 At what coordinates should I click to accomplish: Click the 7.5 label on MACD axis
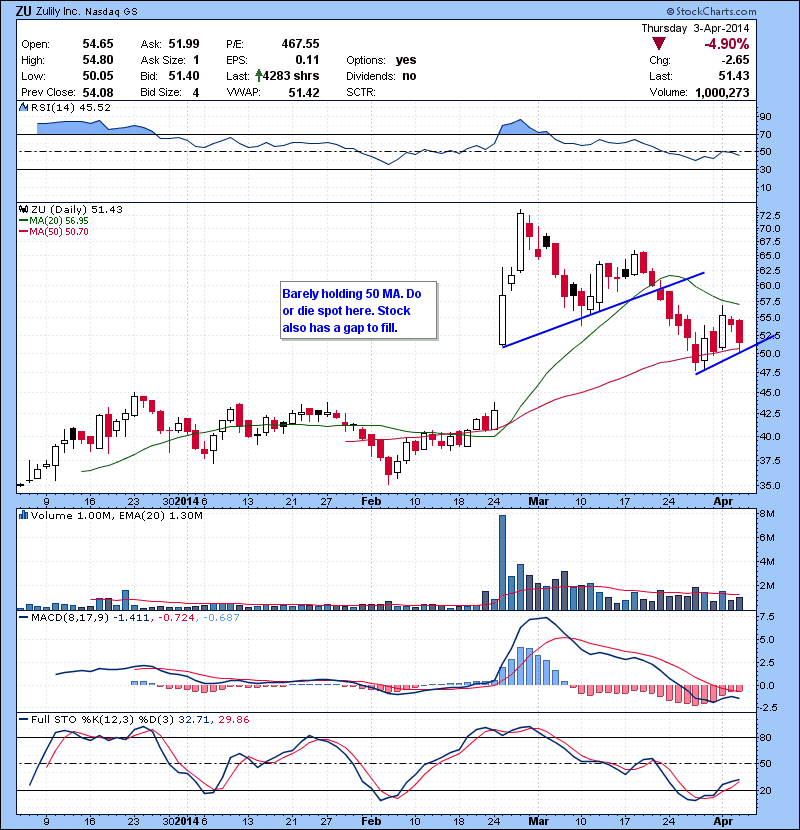pyautogui.click(x=767, y=617)
